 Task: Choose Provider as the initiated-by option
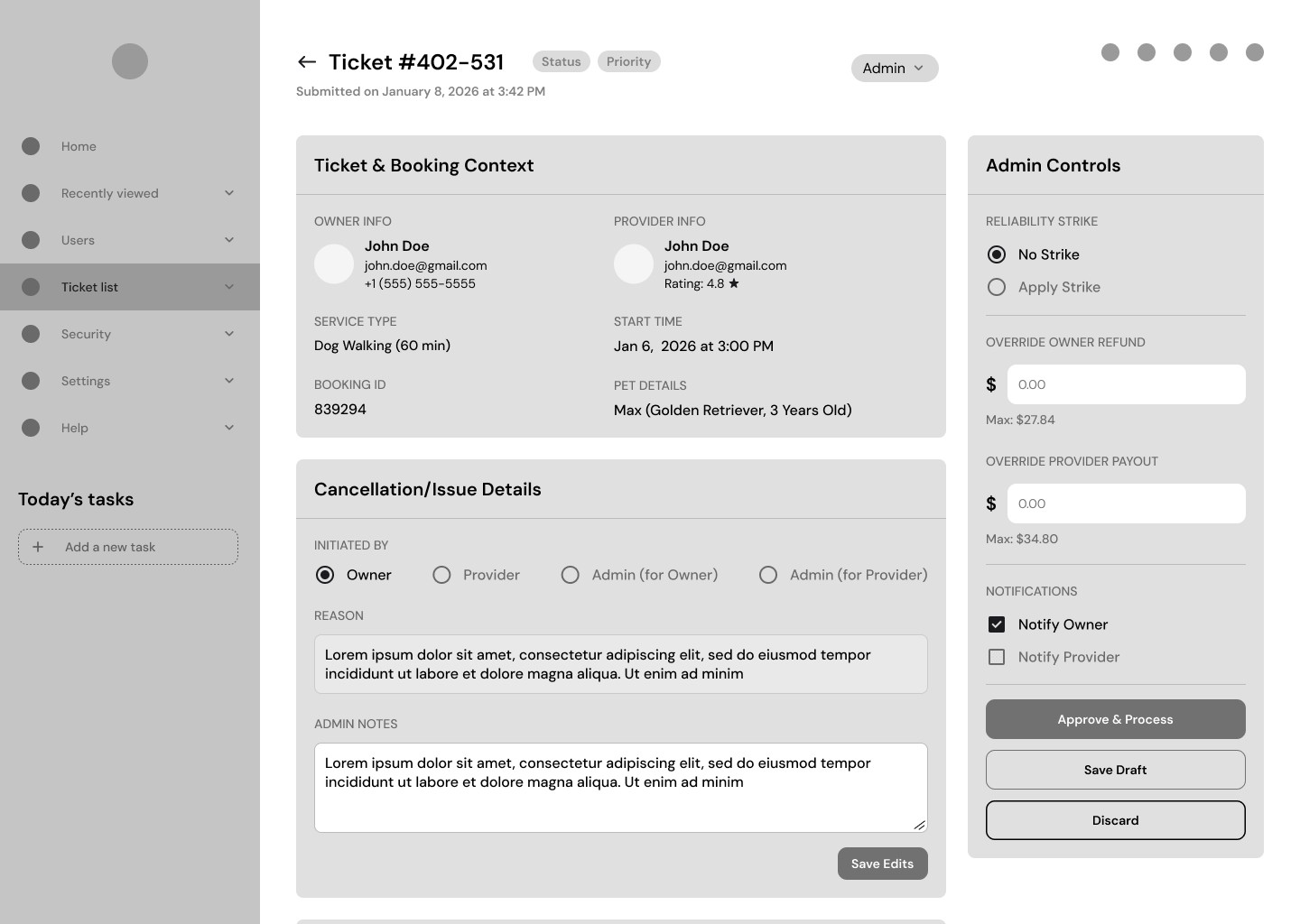[441, 575]
